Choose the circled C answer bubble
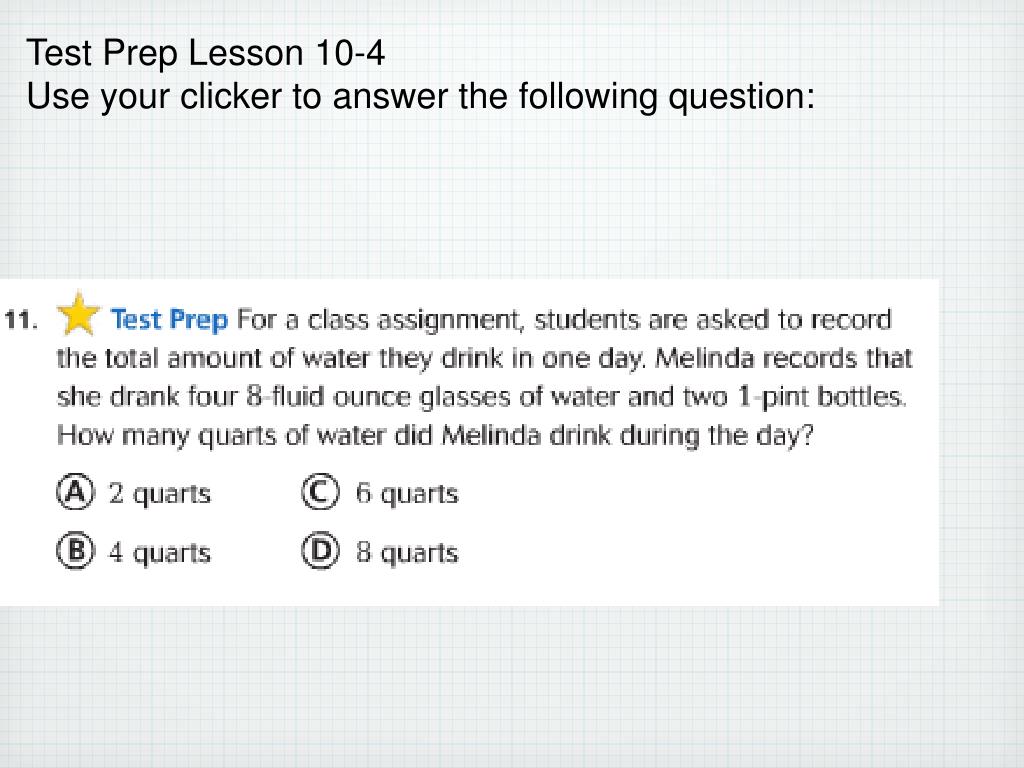Screen dimensions: 1024x768 [320, 492]
